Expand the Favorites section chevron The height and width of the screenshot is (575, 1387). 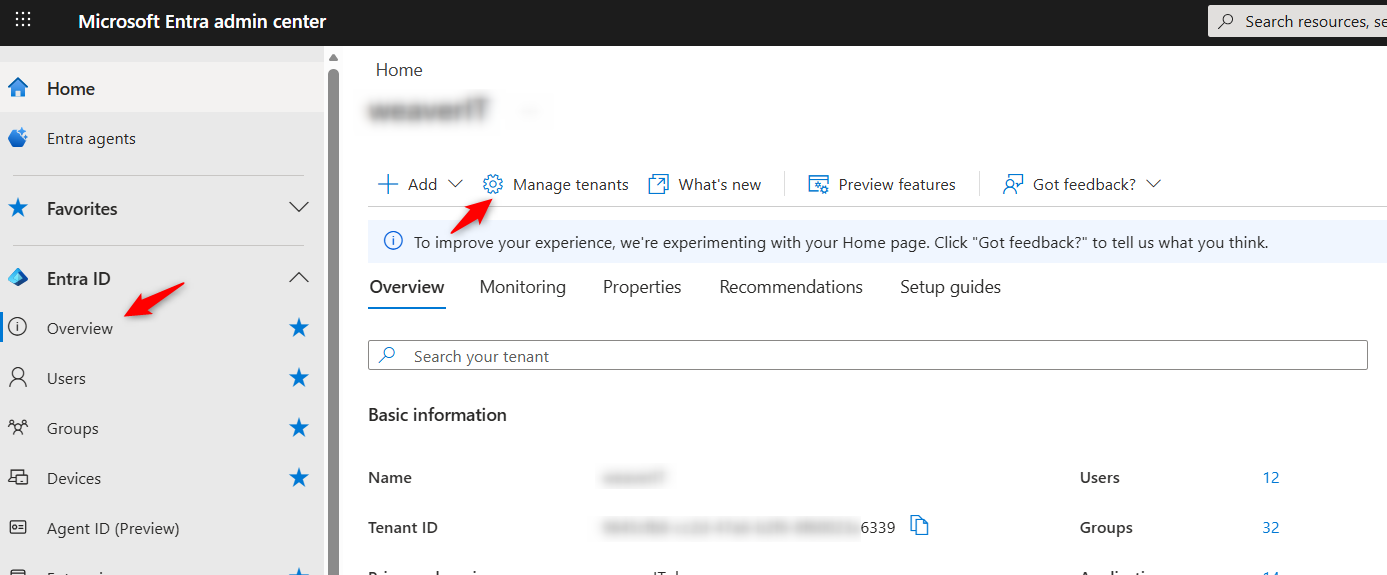tap(298, 208)
